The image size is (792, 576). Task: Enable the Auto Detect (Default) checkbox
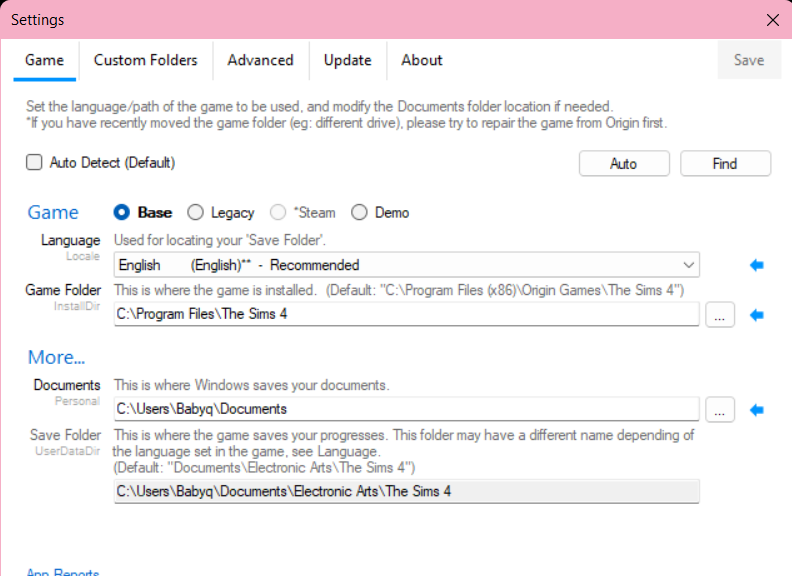coord(34,162)
